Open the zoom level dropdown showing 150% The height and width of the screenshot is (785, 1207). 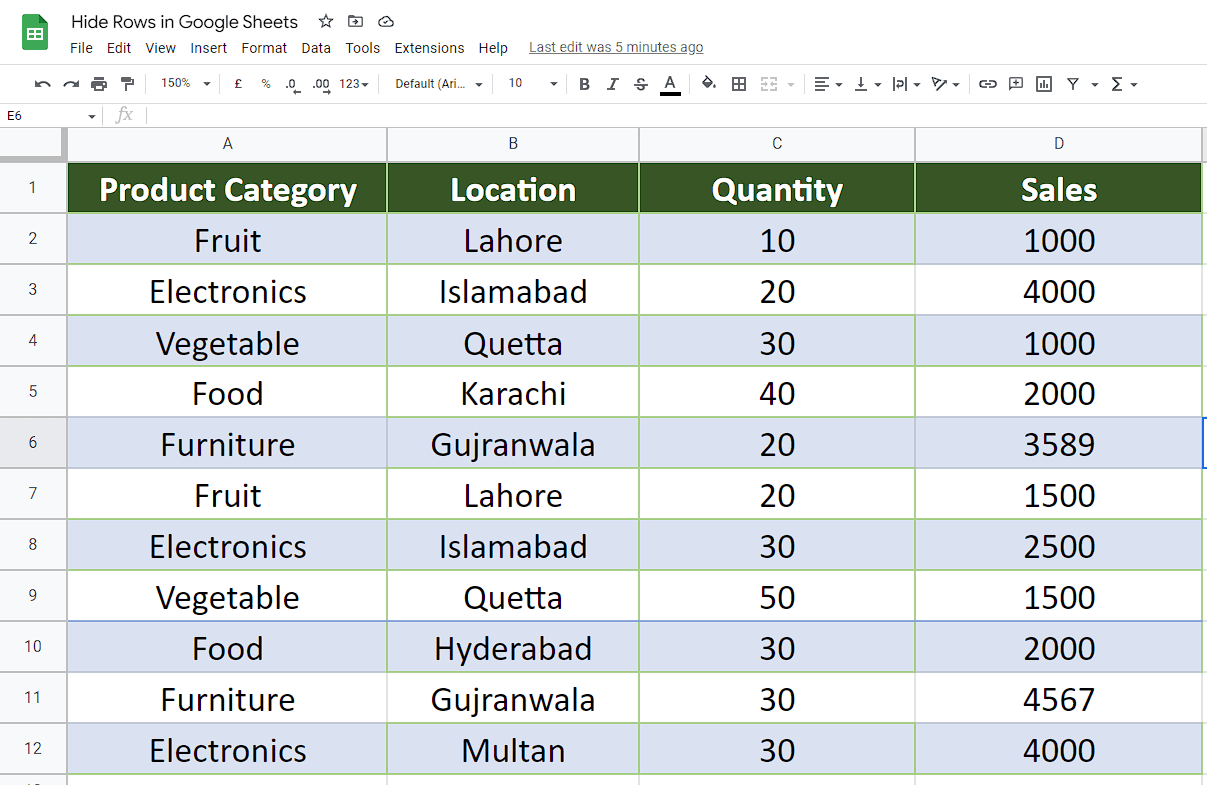[184, 84]
